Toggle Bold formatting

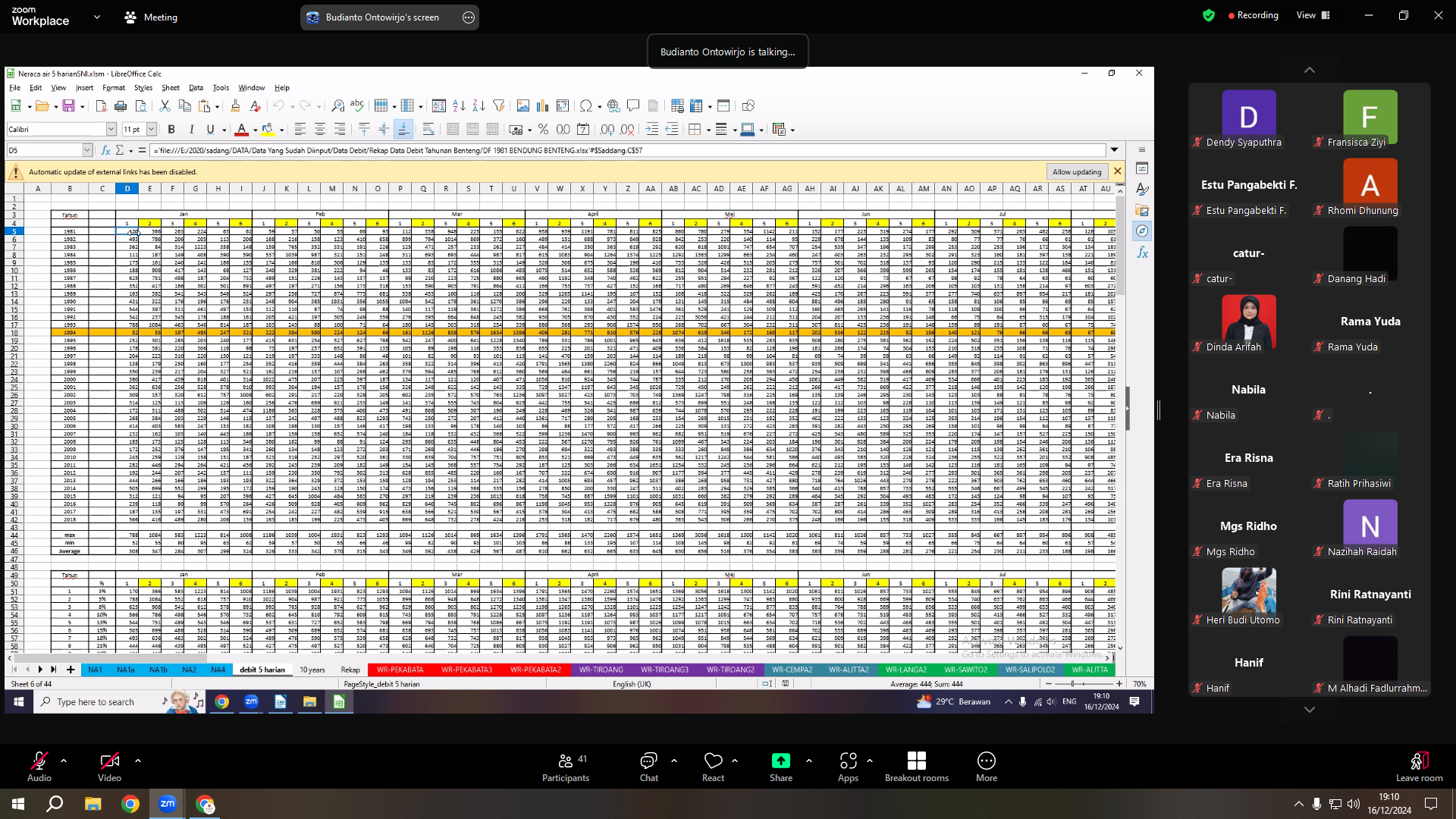pos(171,130)
